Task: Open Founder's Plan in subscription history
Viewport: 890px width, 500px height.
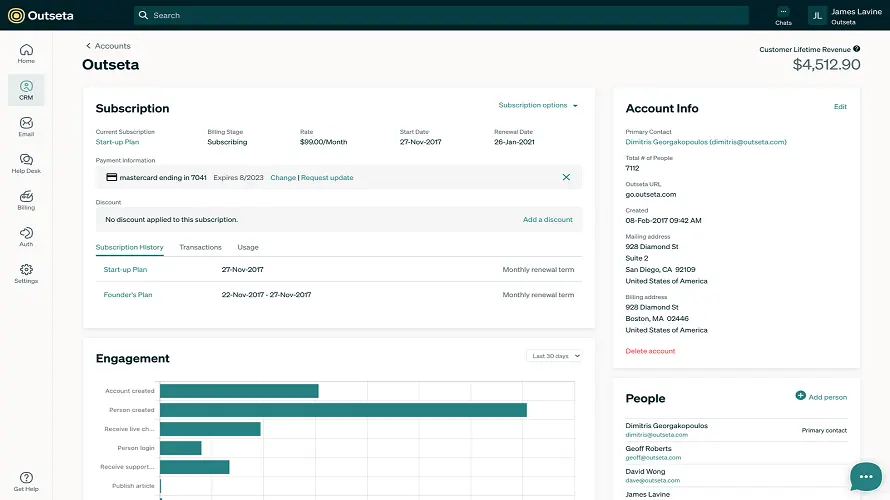Action: [128, 295]
